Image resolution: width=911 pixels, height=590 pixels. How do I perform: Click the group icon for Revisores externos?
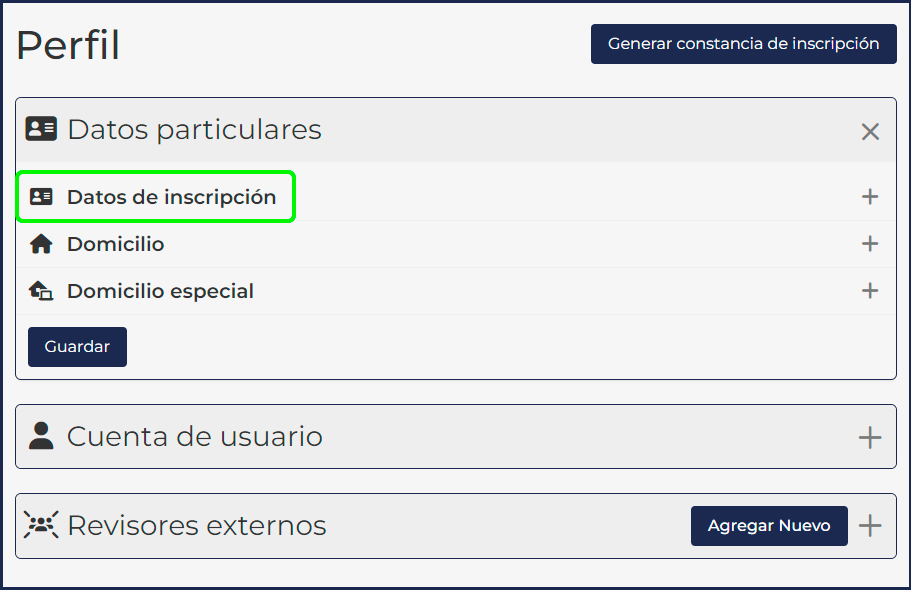coord(41,525)
